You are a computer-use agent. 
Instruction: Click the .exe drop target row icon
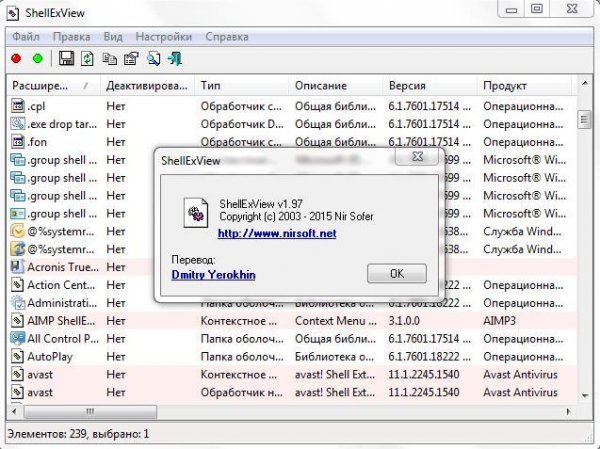18,124
